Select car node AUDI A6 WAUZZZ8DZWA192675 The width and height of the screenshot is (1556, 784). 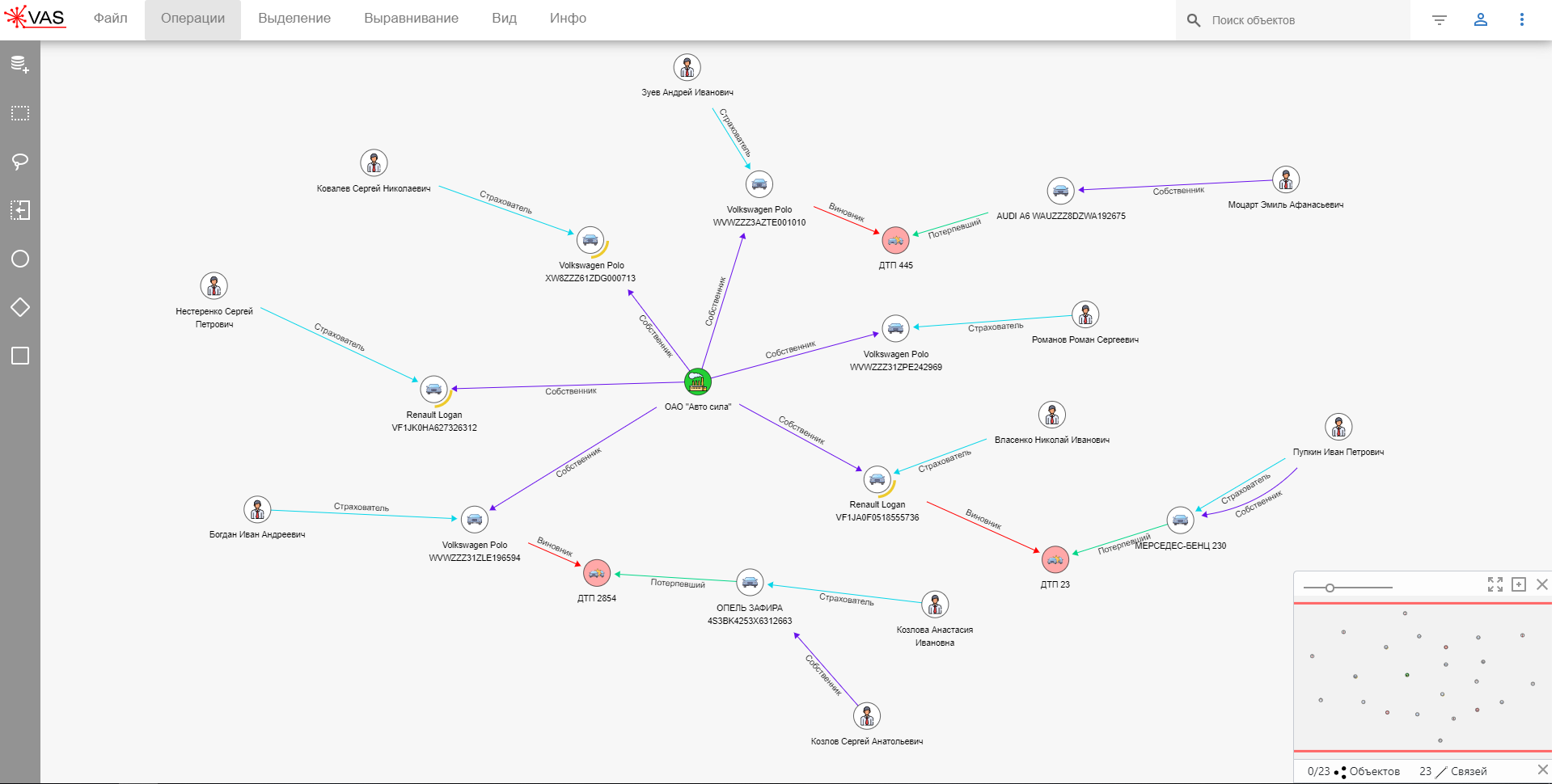[1060, 192]
